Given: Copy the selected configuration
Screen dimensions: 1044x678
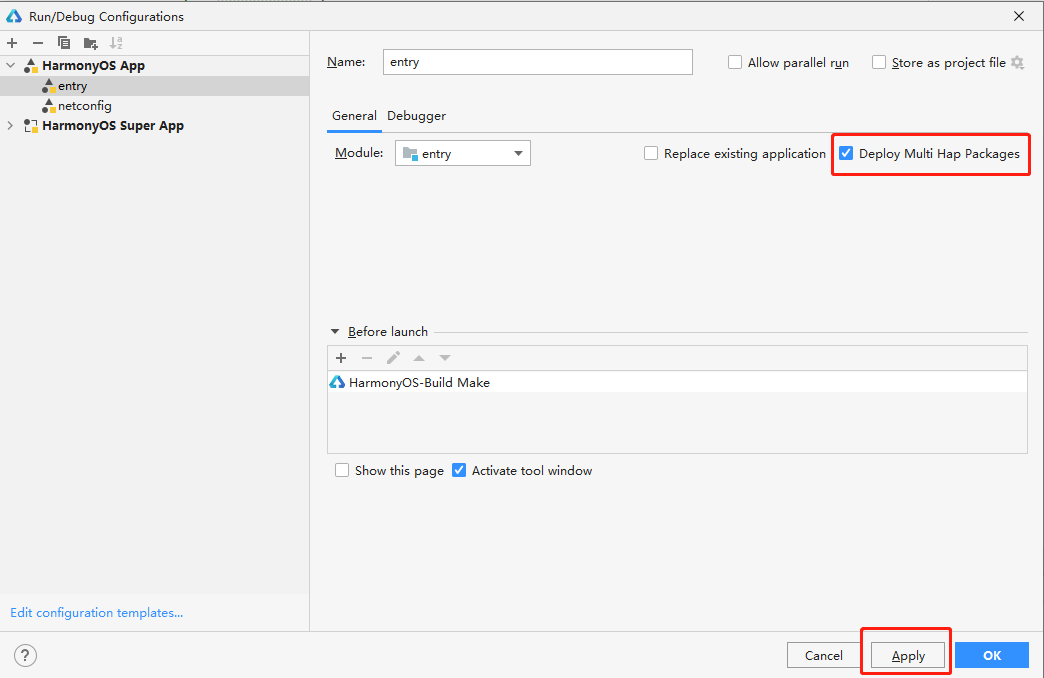Looking at the screenshot, I should pos(64,43).
